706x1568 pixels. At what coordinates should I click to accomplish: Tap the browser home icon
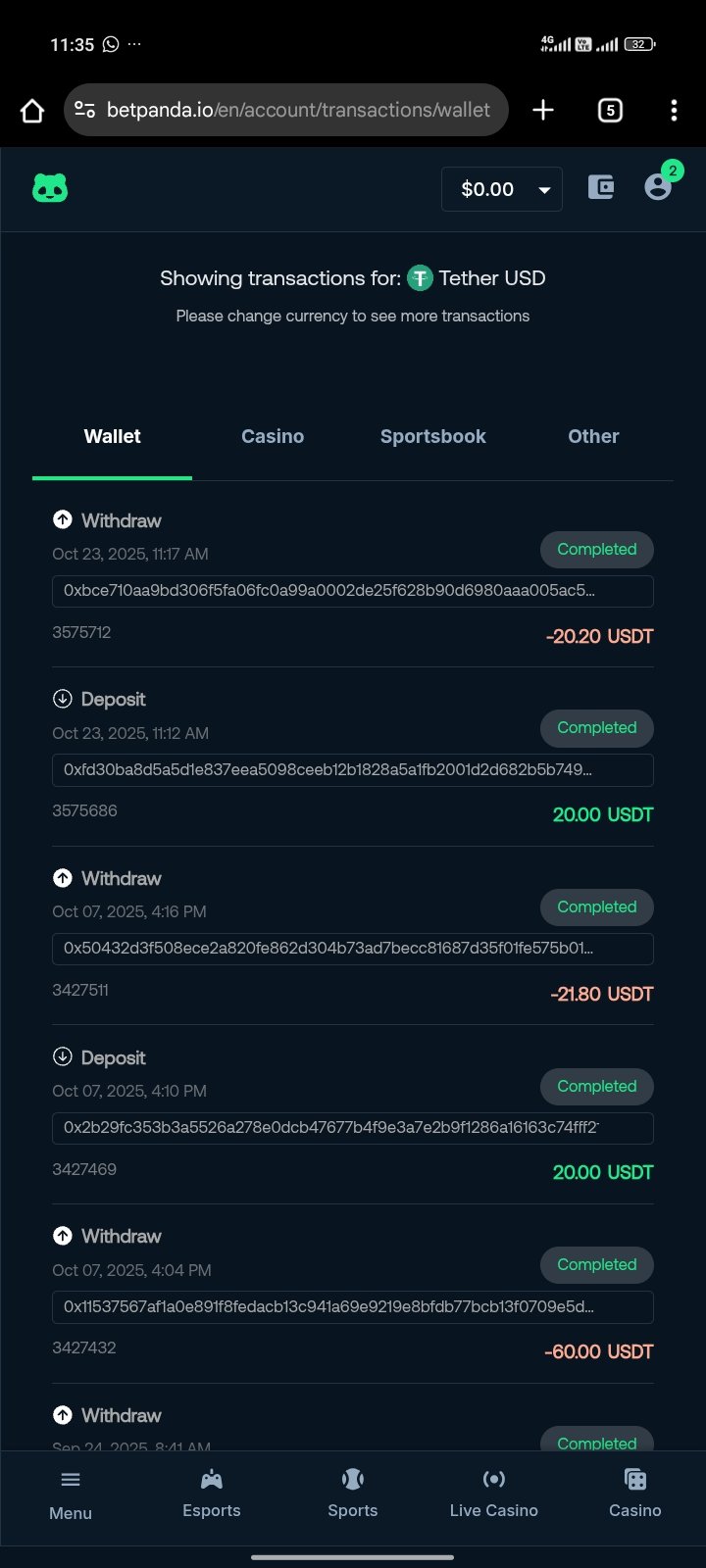point(32,110)
